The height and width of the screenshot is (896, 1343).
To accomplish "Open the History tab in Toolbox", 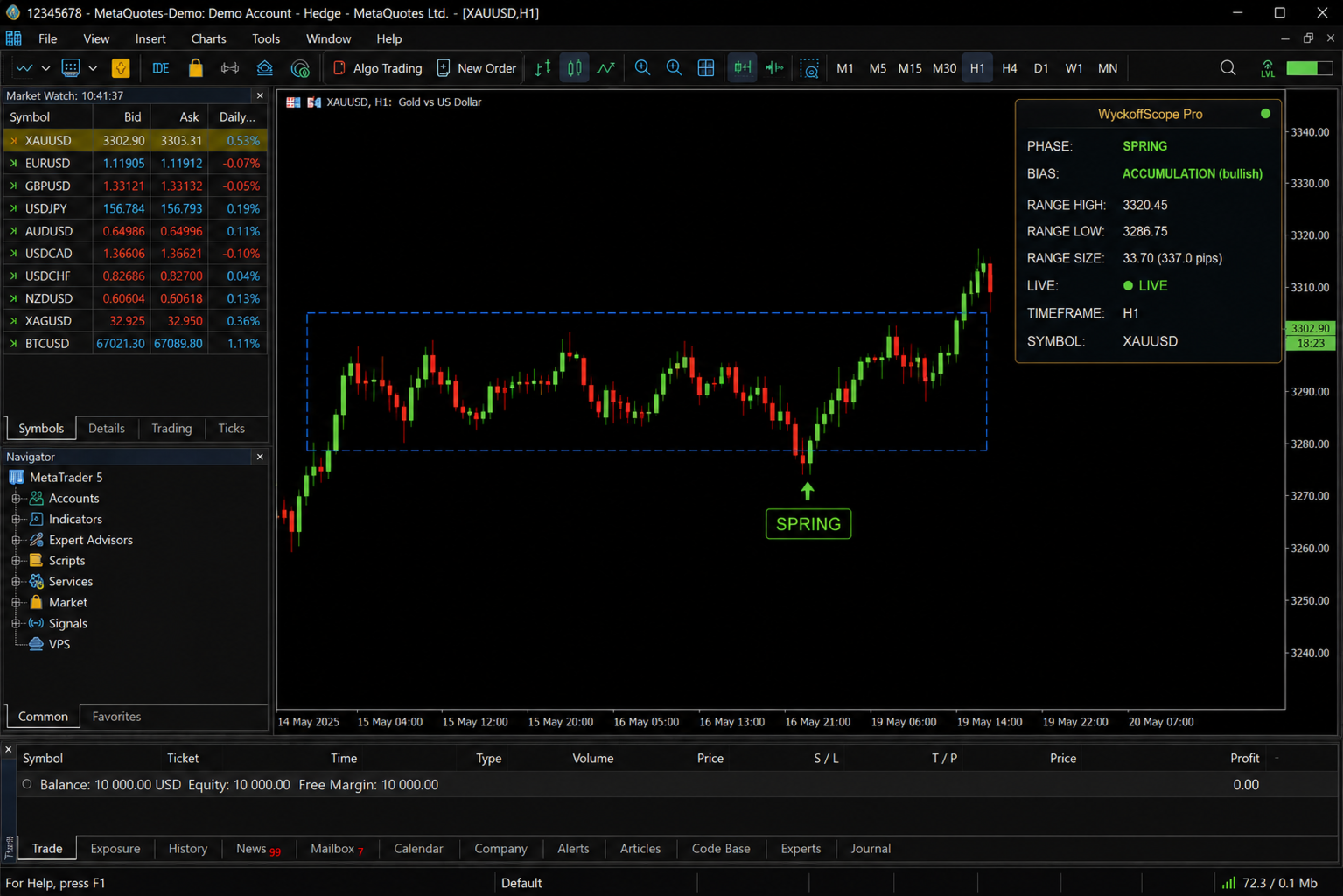I will 188,849.
